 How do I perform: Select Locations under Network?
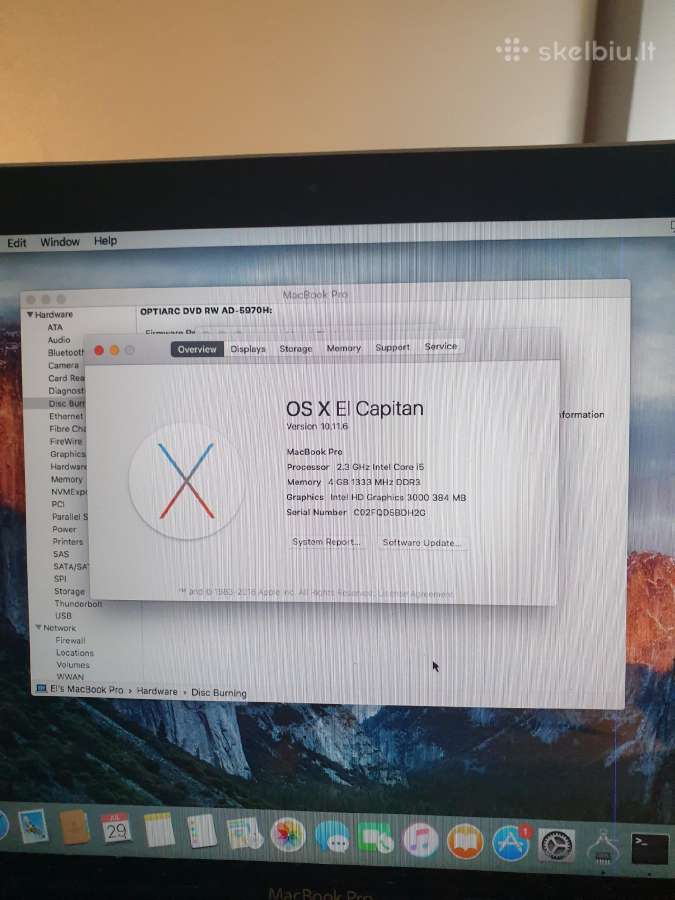click(x=75, y=653)
